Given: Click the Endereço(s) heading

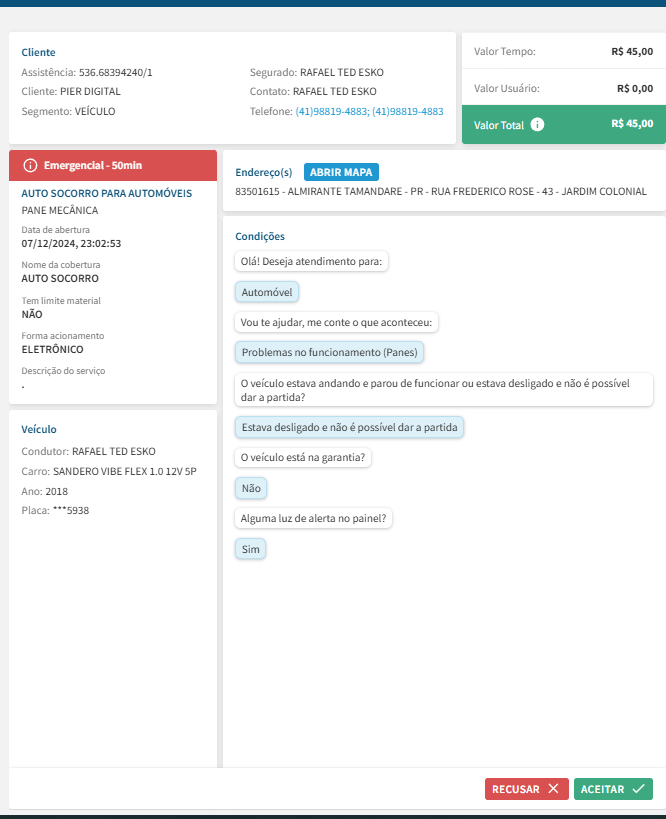Looking at the screenshot, I should coord(263,172).
